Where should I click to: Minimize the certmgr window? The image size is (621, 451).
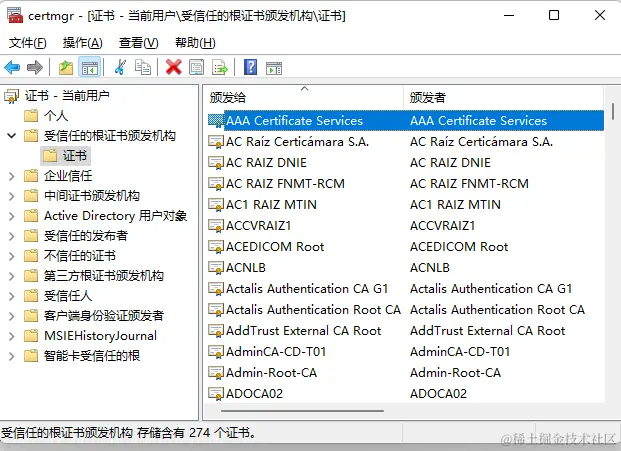tap(509, 15)
